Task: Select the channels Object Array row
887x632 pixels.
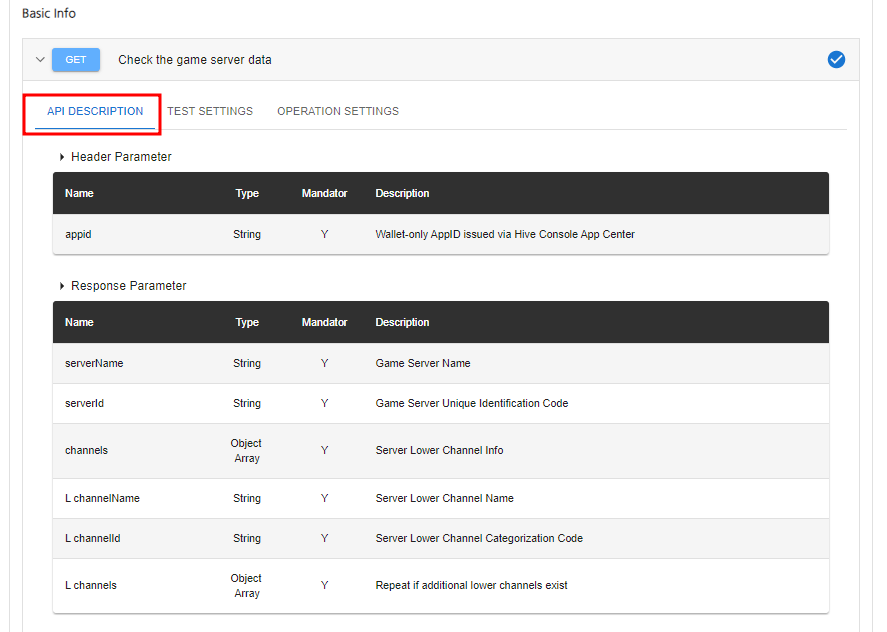Action: pyautogui.click(x=441, y=451)
